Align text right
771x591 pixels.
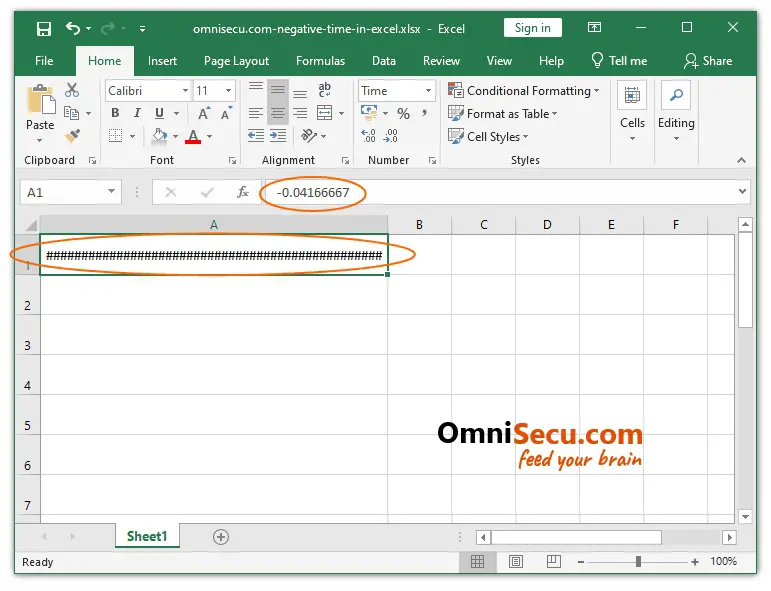pyautogui.click(x=300, y=114)
